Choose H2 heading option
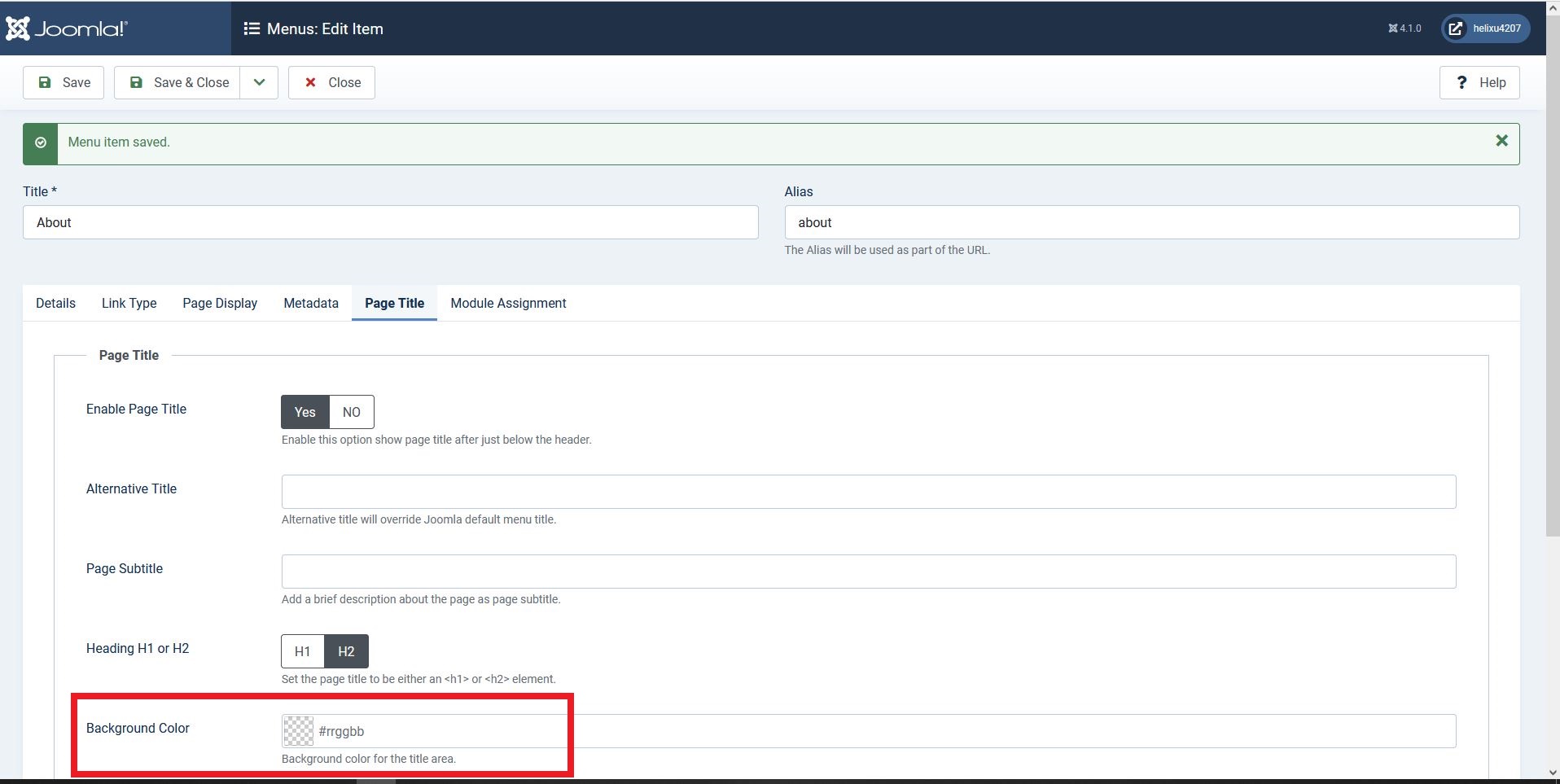 point(346,651)
